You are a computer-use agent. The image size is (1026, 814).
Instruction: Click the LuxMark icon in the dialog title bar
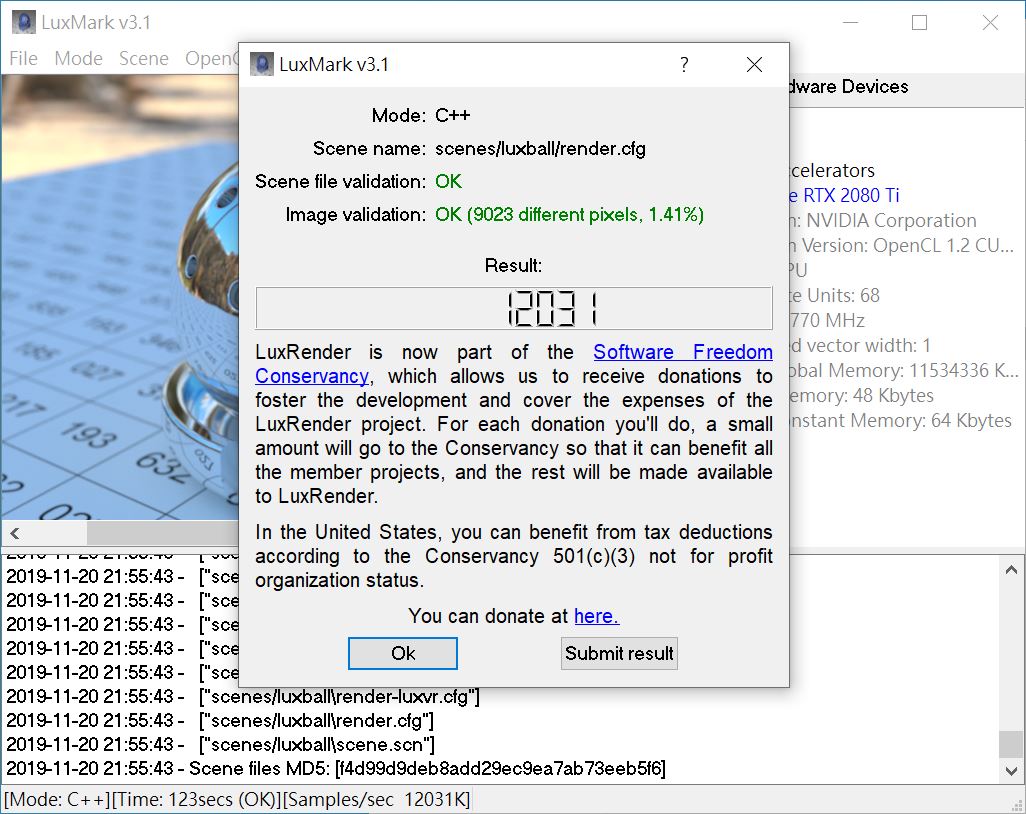(x=261, y=65)
